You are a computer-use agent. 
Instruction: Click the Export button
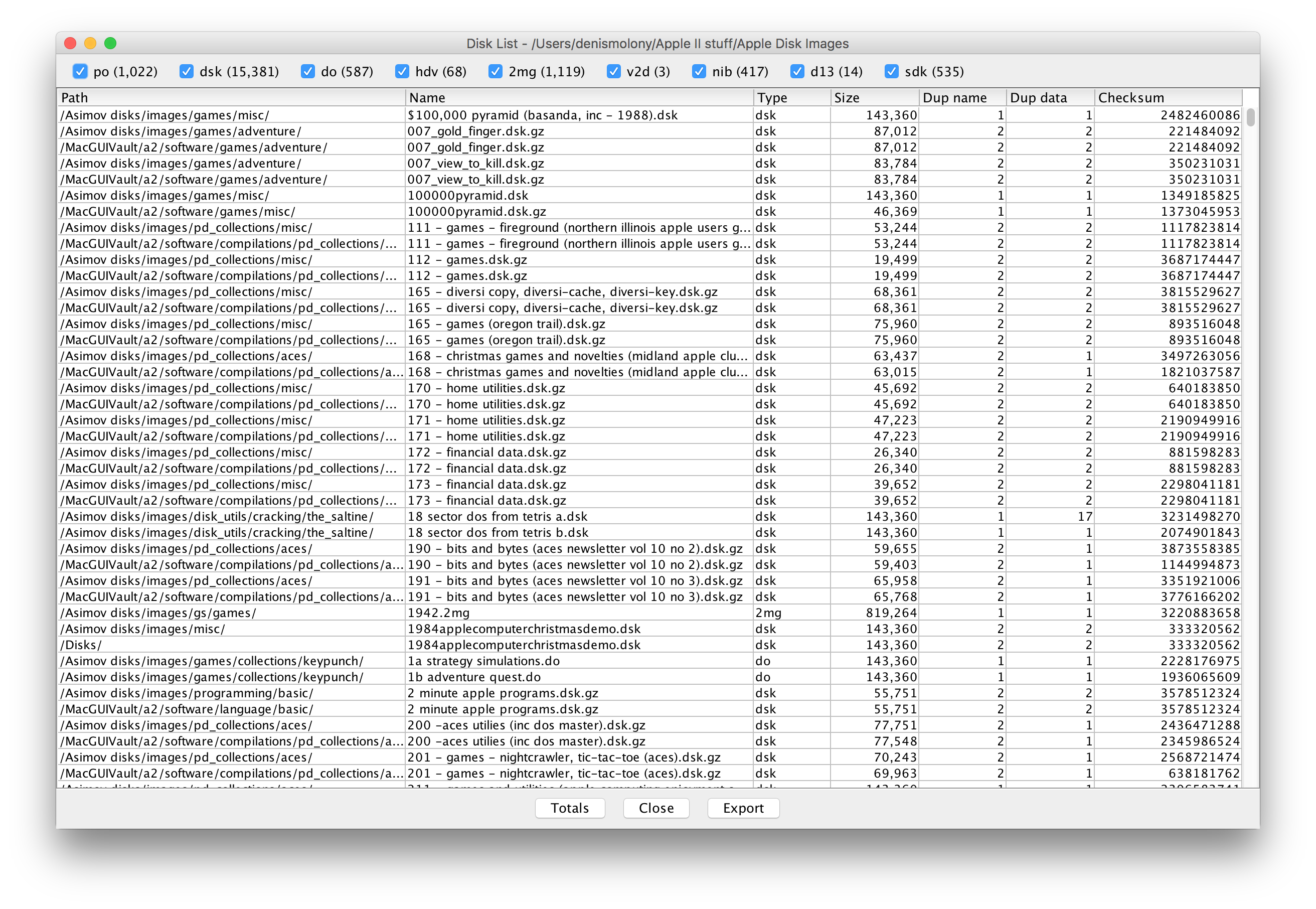(743, 808)
